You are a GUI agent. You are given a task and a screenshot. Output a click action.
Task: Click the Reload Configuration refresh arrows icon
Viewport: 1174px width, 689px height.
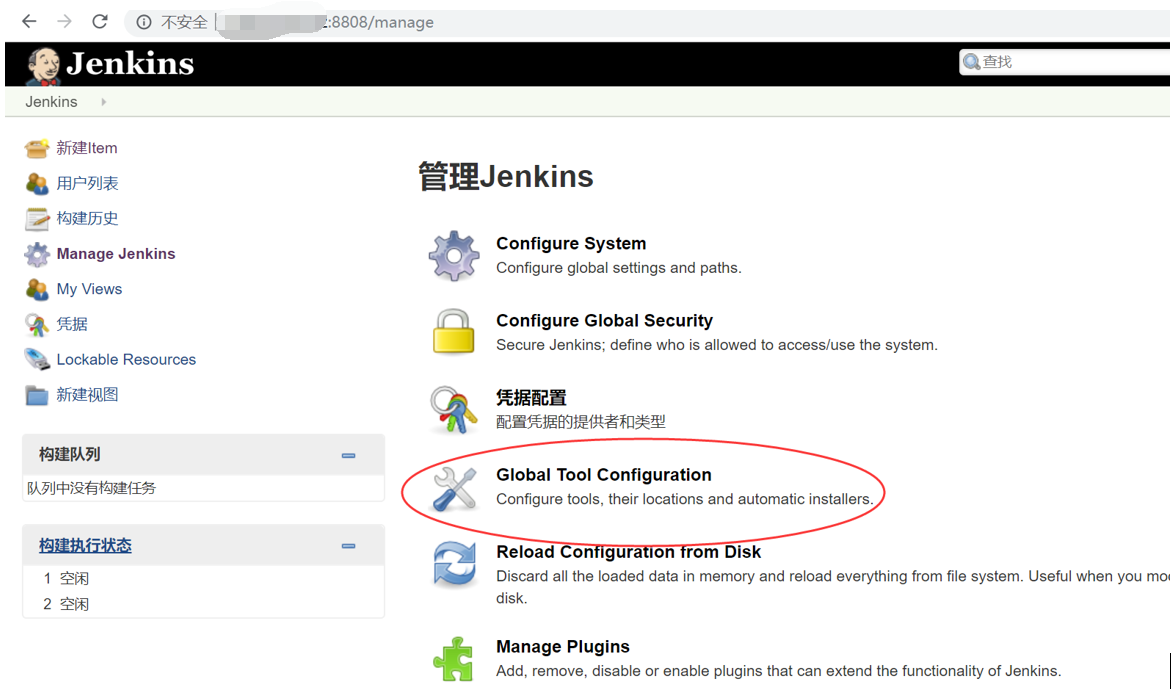tap(454, 564)
